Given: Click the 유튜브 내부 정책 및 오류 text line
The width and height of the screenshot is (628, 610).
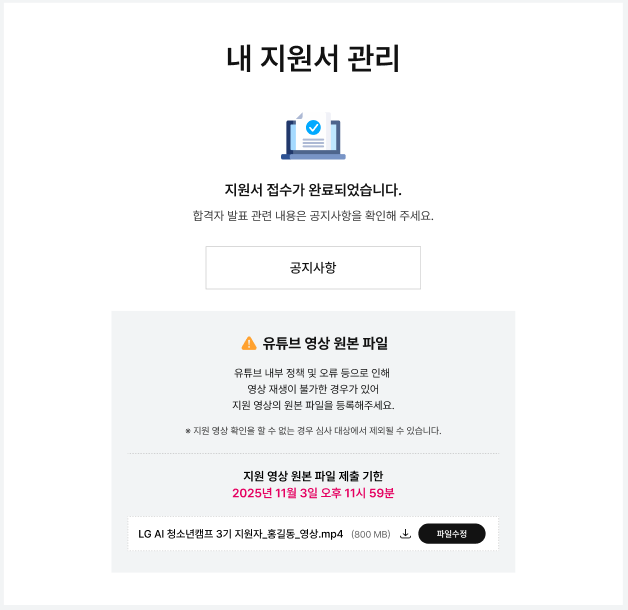Looking at the screenshot, I should tap(312, 373).
